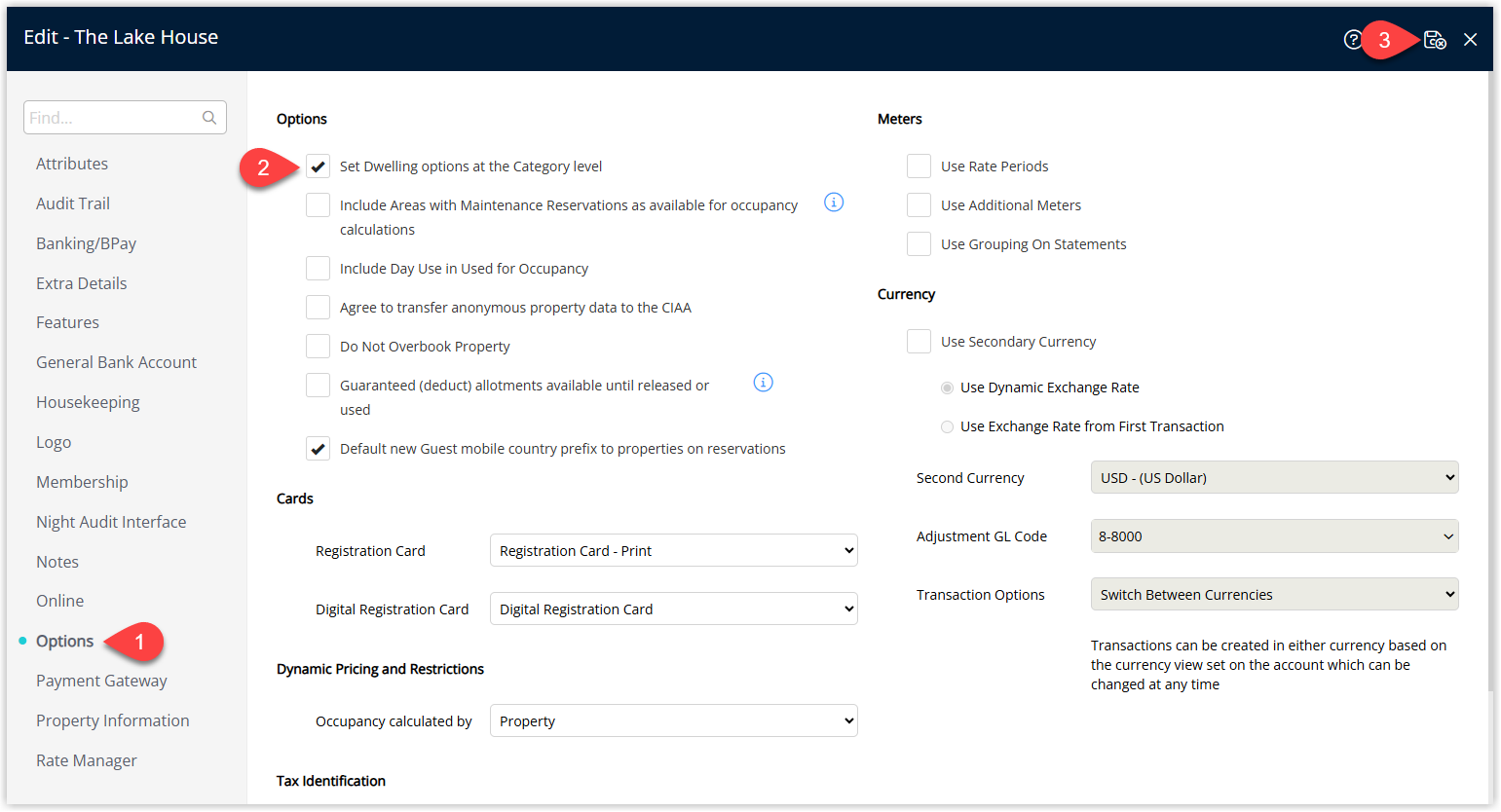The height and width of the screenshot is (812, 1501).
Task: Check Agree to transfer anonymous data to CIAA
Action: (x=318, y=308)
